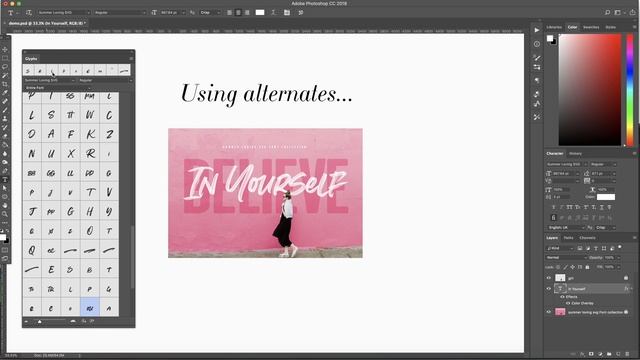The image size is (640, 360).
Task: Switch to the Styles tab
Action: [611, 27]
